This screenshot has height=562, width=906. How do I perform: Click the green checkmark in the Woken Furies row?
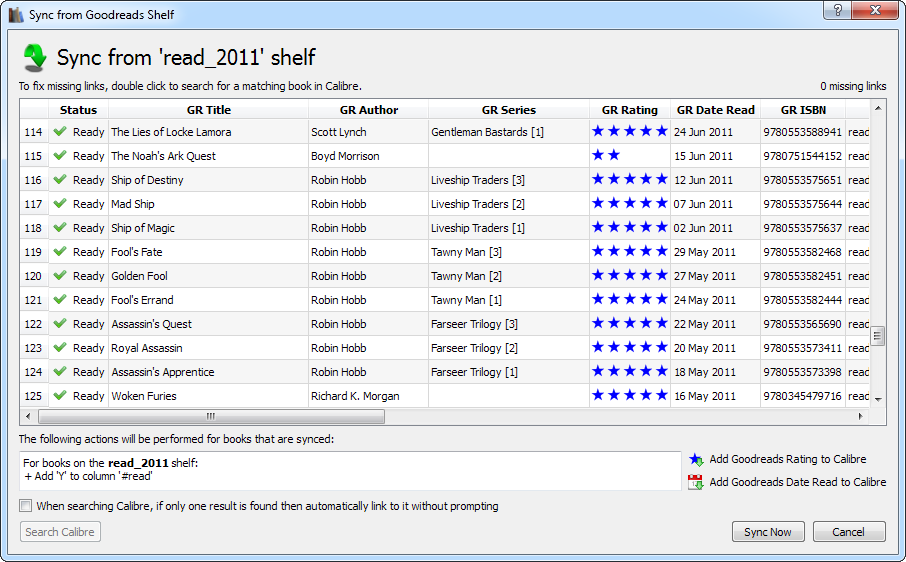click(x=60, y=396)
